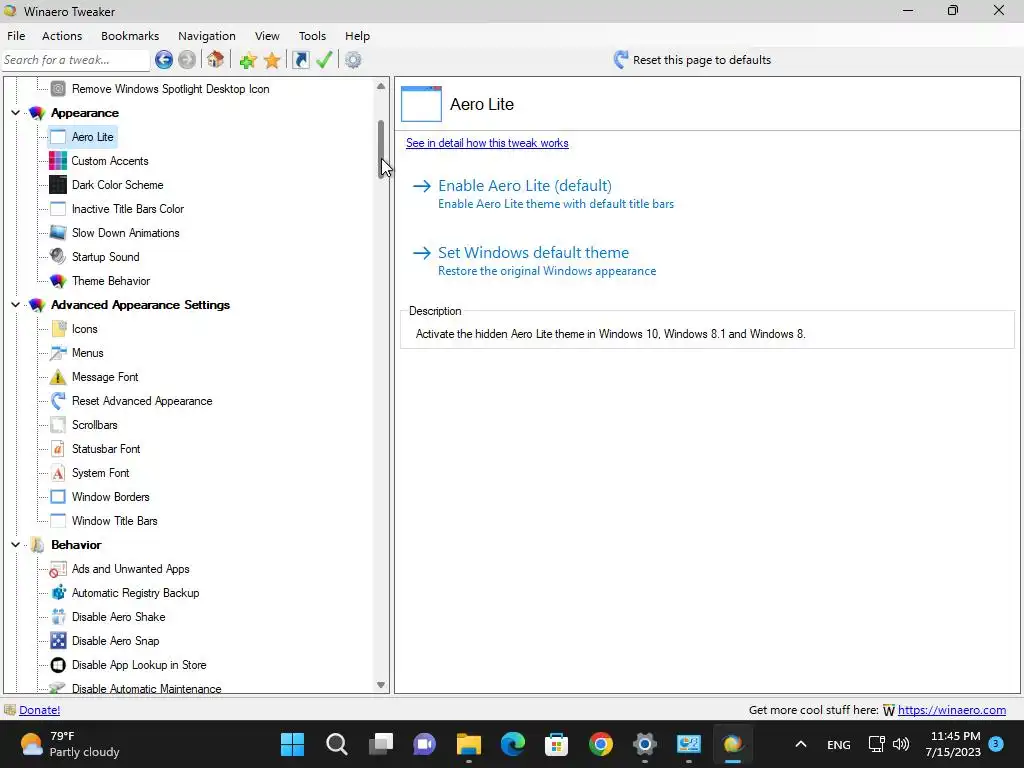Open the Bookmarks menu
The image size is (1024, 768).
(x=130, y=36)
